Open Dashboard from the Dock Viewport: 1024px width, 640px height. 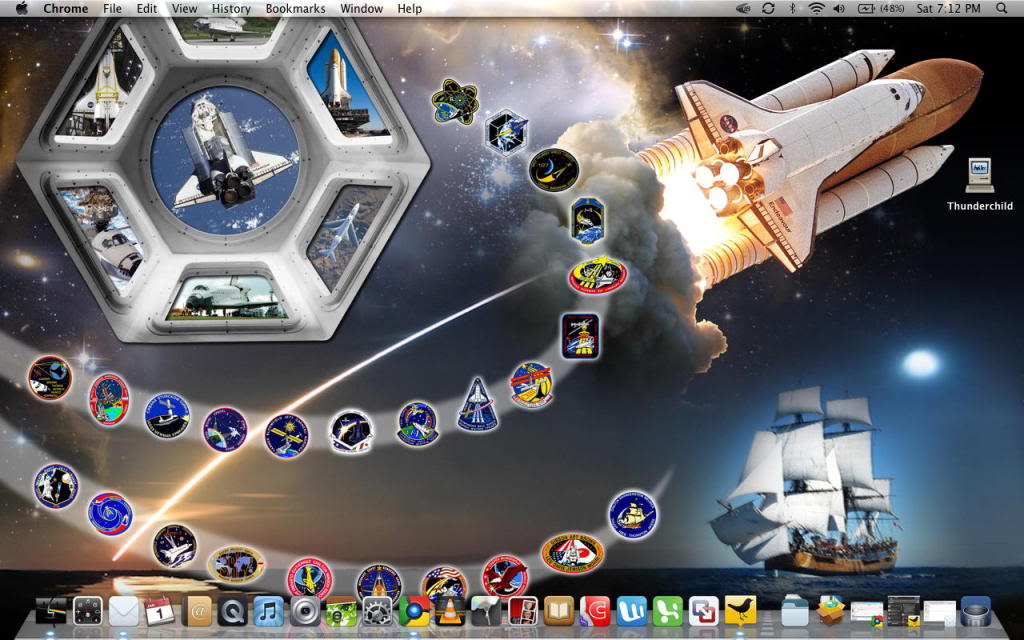88,611
